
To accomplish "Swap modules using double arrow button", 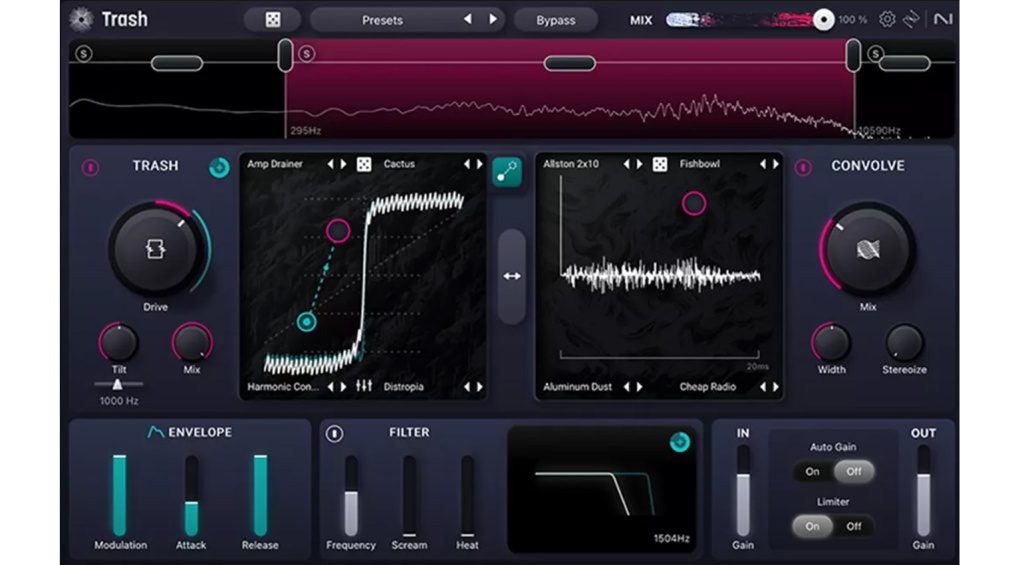I will (x=512, y=276).
